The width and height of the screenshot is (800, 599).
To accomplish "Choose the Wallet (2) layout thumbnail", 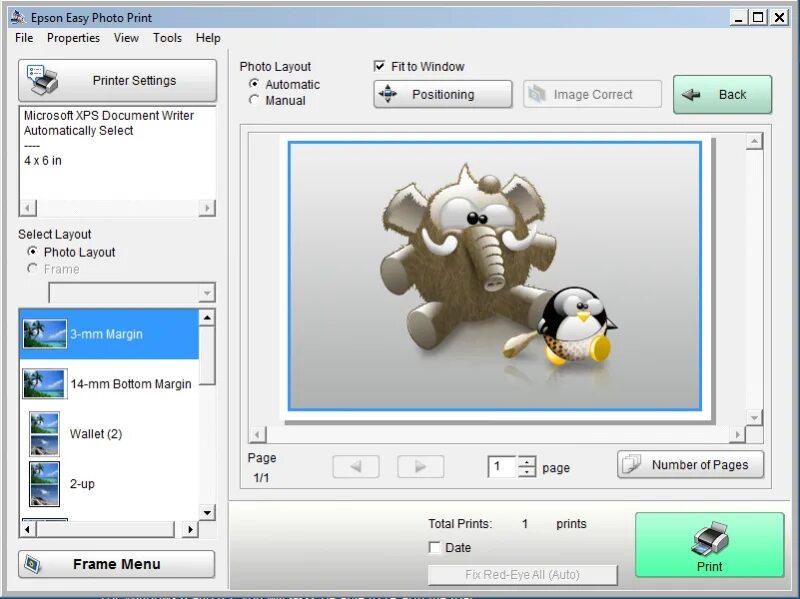I will 44,434.
